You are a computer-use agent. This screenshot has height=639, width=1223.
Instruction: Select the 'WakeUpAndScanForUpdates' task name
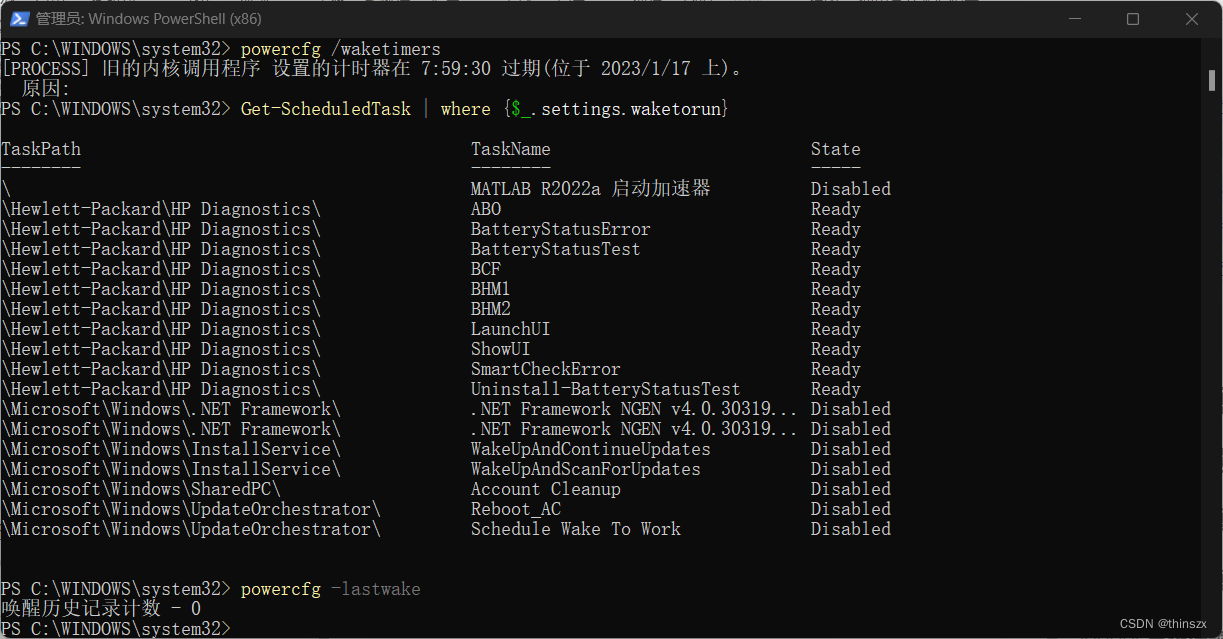[x=586, y=469]
